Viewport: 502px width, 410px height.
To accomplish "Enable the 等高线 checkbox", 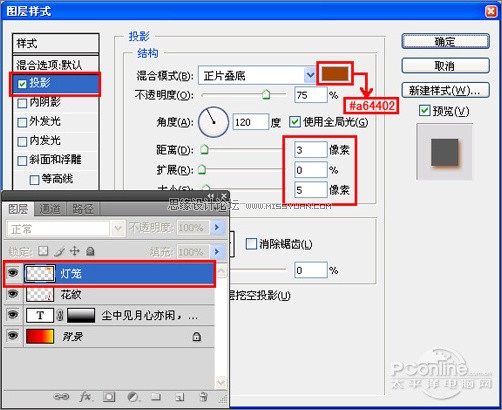I will 34,180.
